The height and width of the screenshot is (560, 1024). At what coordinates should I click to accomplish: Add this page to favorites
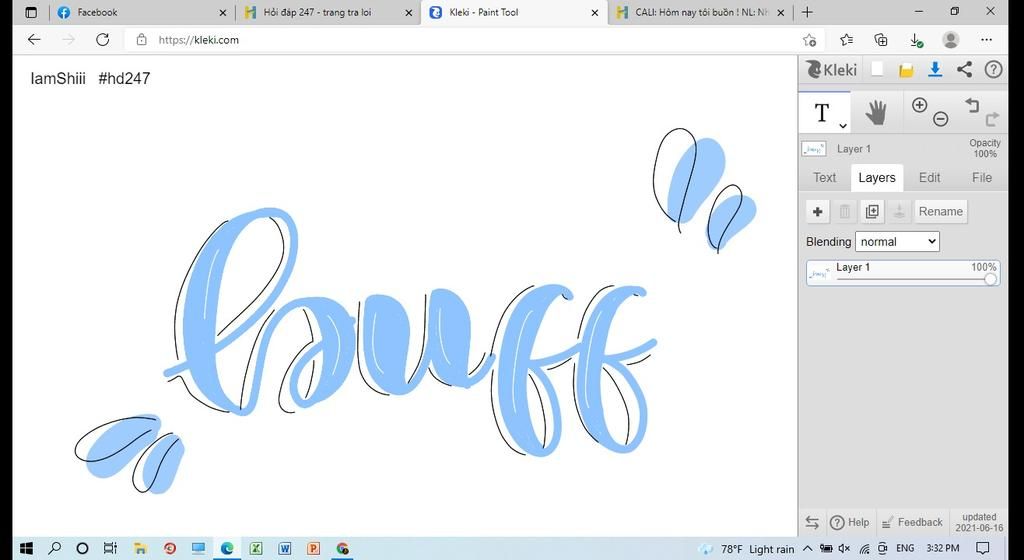point(810,40)
